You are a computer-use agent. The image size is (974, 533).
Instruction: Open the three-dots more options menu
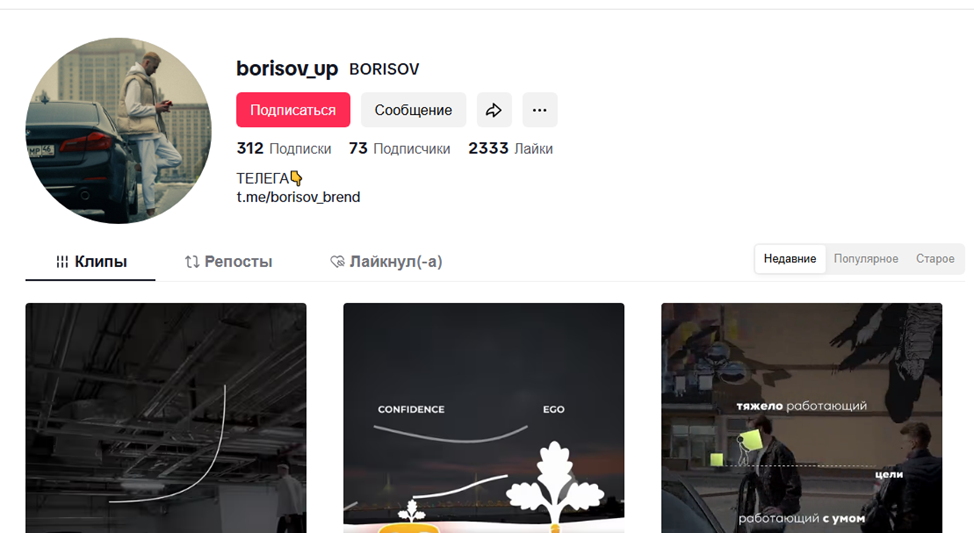(x=540, y=110)
